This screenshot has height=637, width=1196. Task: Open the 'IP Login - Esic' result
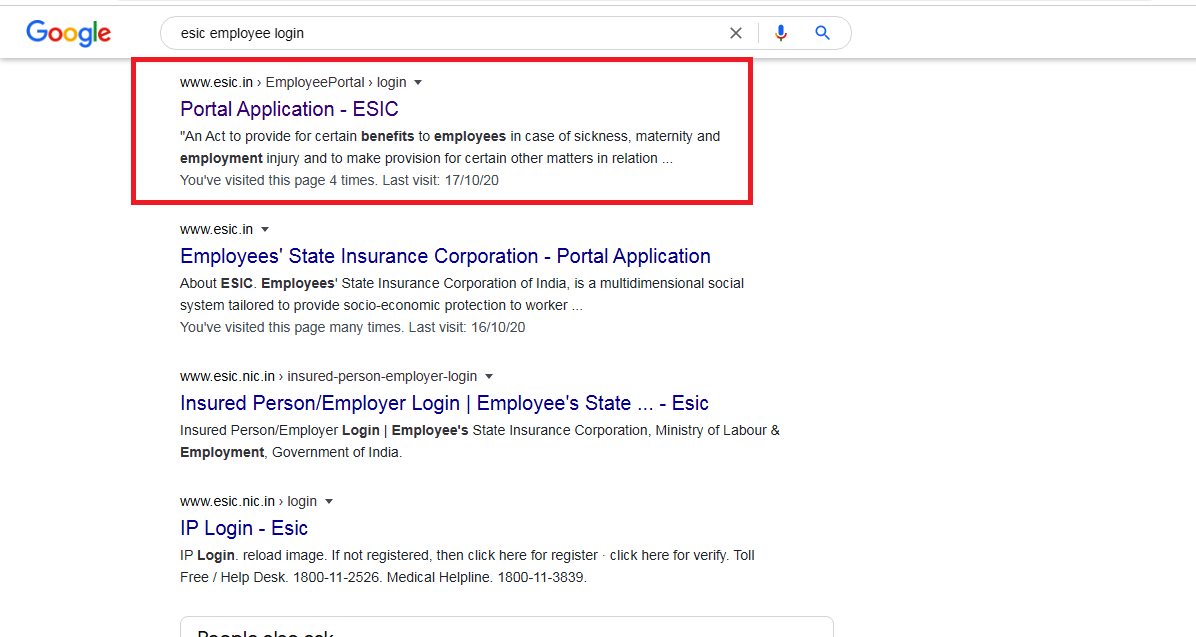[244, 528]
